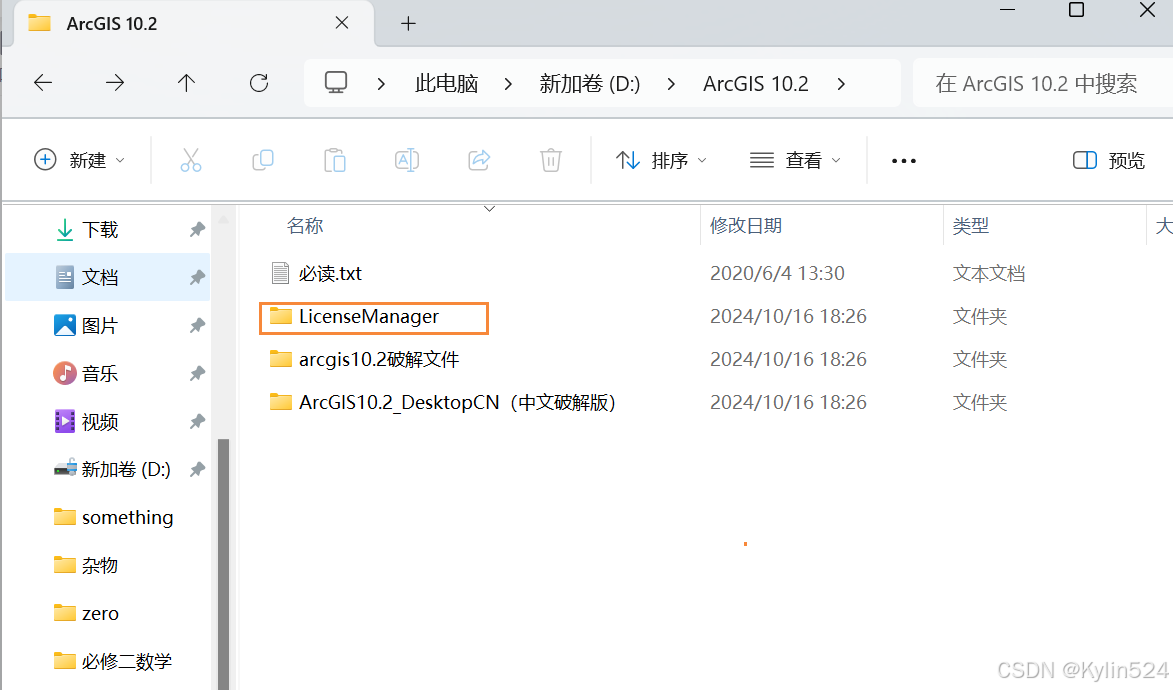The height and width of the screenshot is (690, 1173).
Task: Open the three-dots more options menu
Action: click(904, 161)
